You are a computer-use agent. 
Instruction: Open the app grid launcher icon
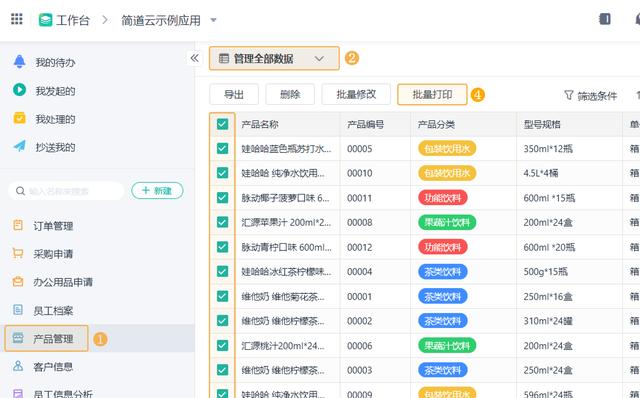17,19
